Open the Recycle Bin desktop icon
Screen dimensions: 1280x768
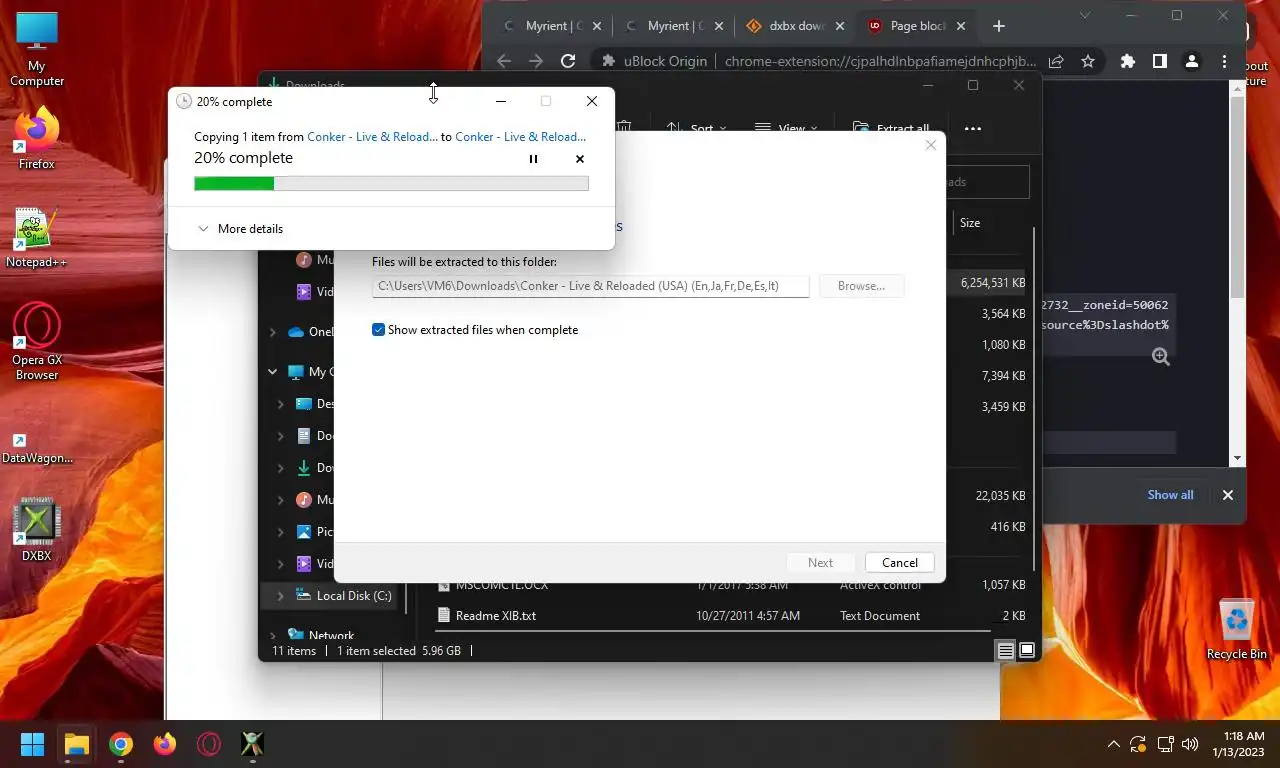click(1237, 629)
